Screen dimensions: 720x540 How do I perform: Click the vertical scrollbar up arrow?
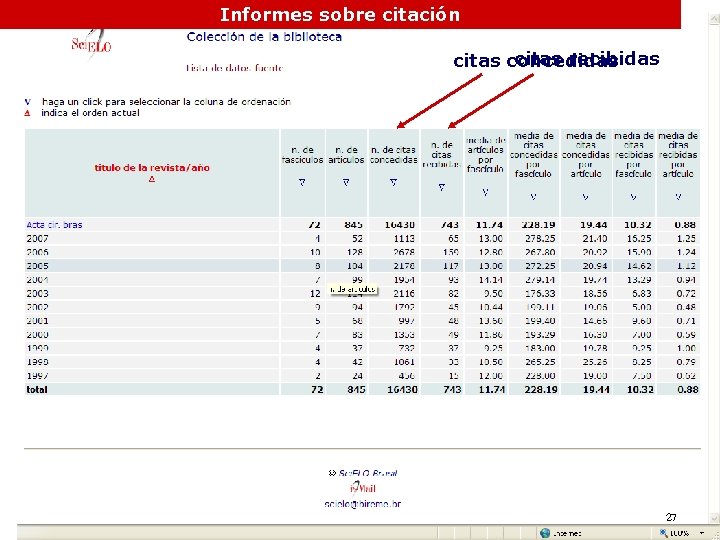coord(714,19)
